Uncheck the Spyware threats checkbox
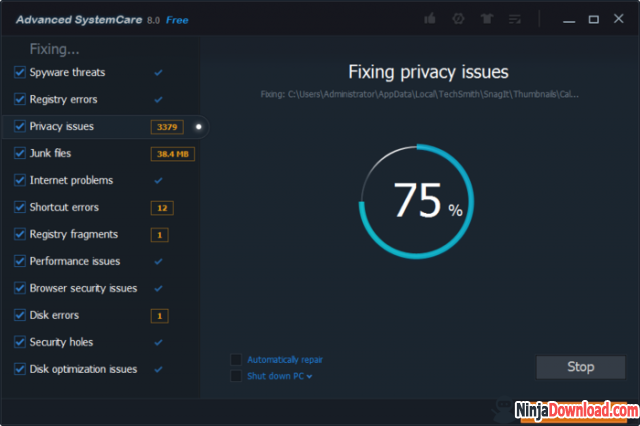Viewport: 640px width, 426px height. [20, 72]
